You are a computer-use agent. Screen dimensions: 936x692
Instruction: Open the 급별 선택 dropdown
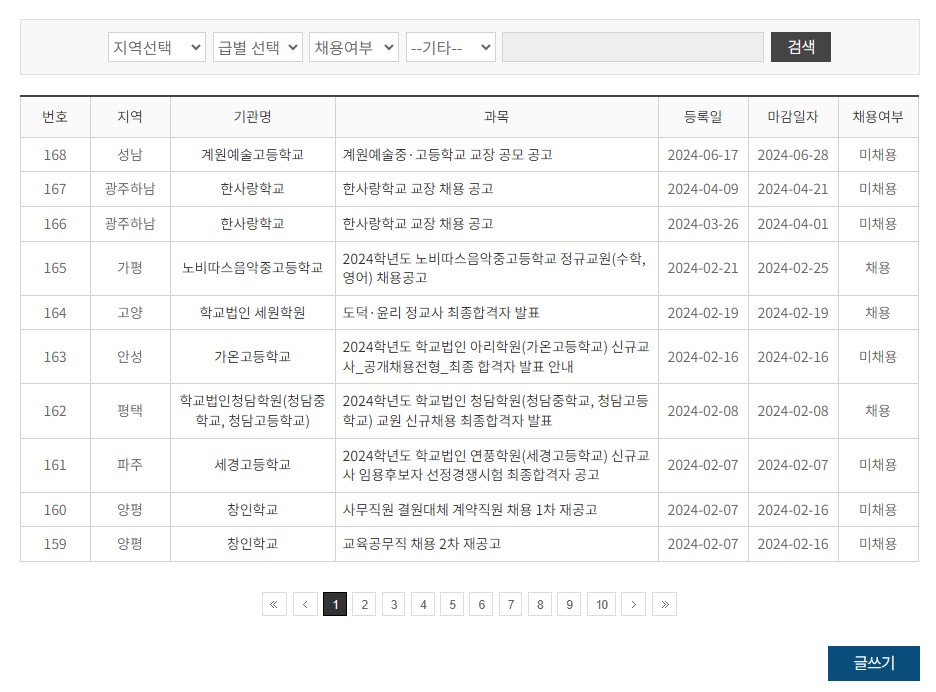coord(257,47)
